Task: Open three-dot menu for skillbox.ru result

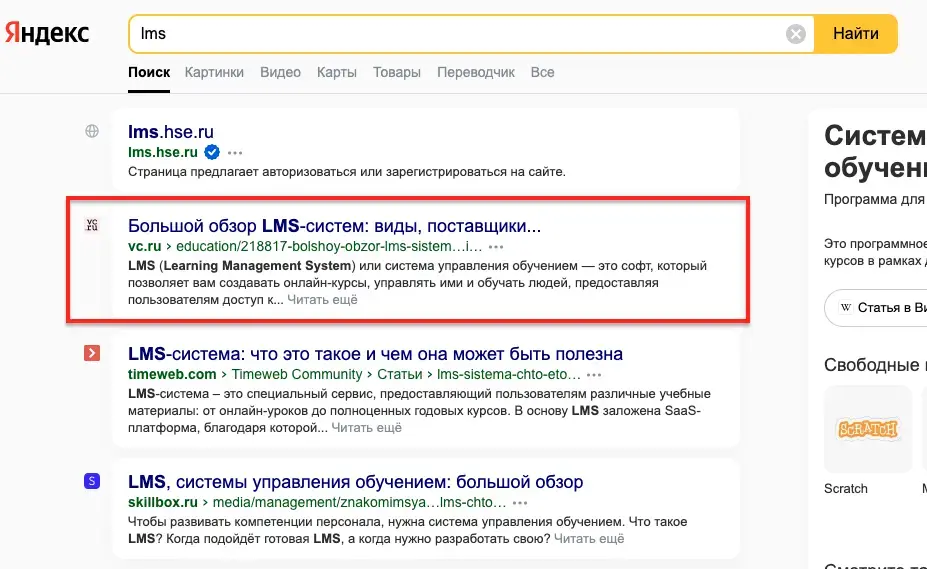Action: click(520, 502)
